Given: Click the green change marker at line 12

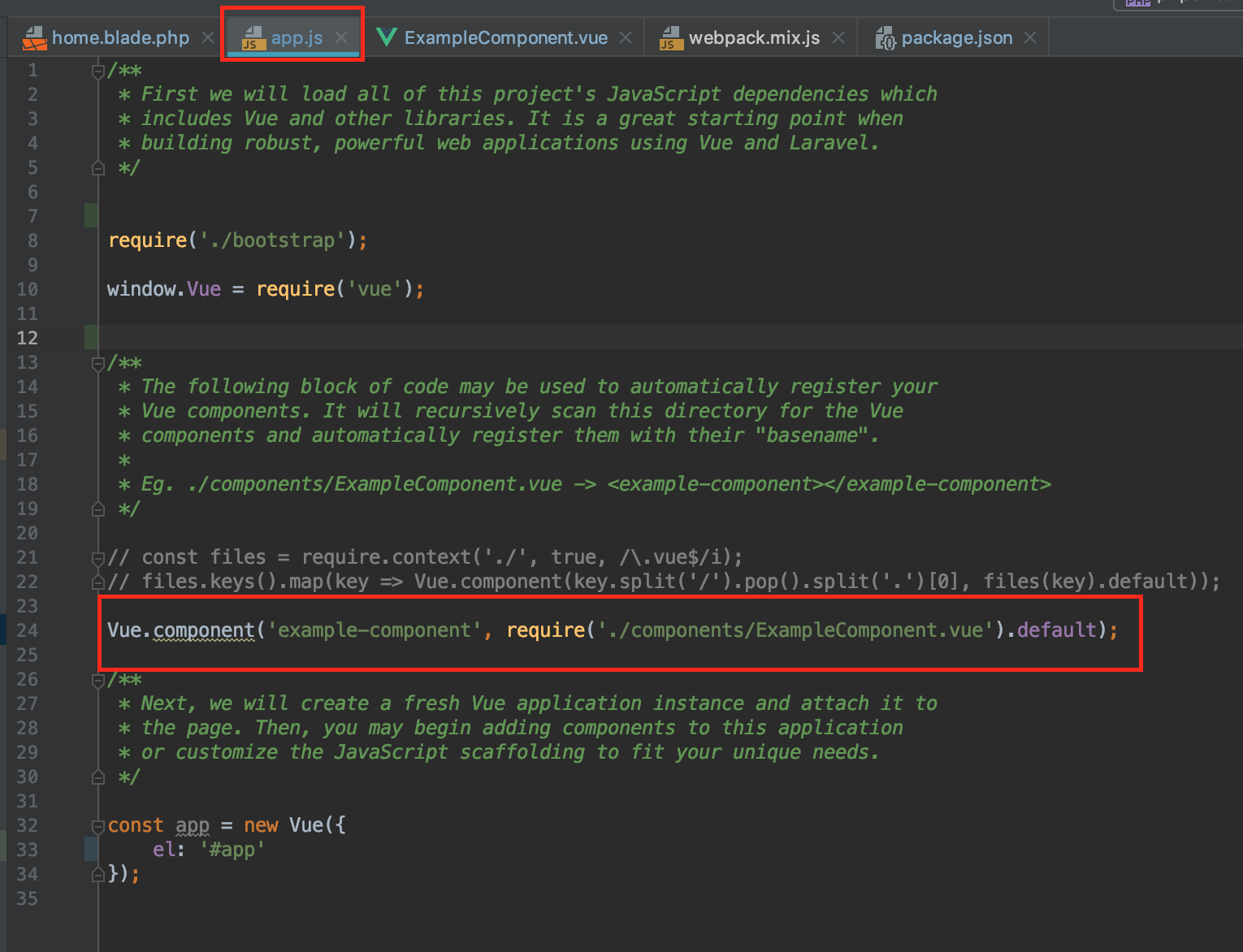Looking at the screenshot, I should (91, 338).
